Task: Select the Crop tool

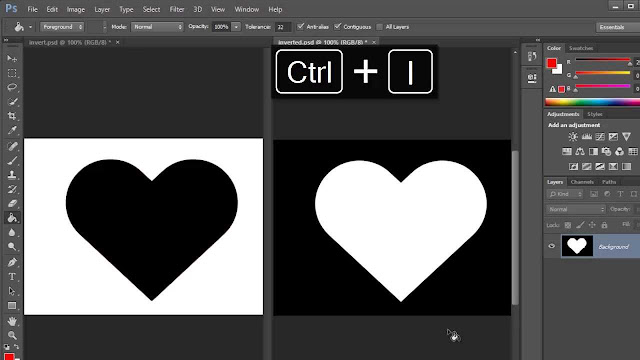Action: tap(12, 116)
